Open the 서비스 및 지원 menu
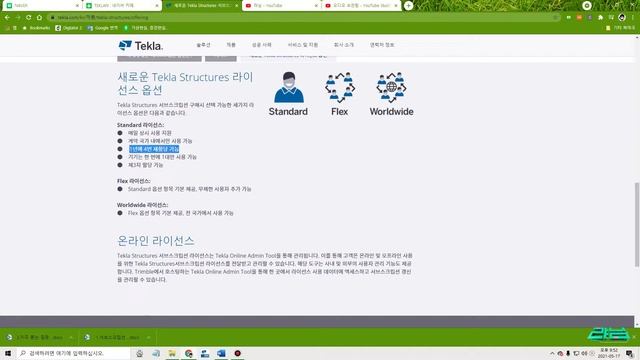640x360 pixels. coord(303,45)
